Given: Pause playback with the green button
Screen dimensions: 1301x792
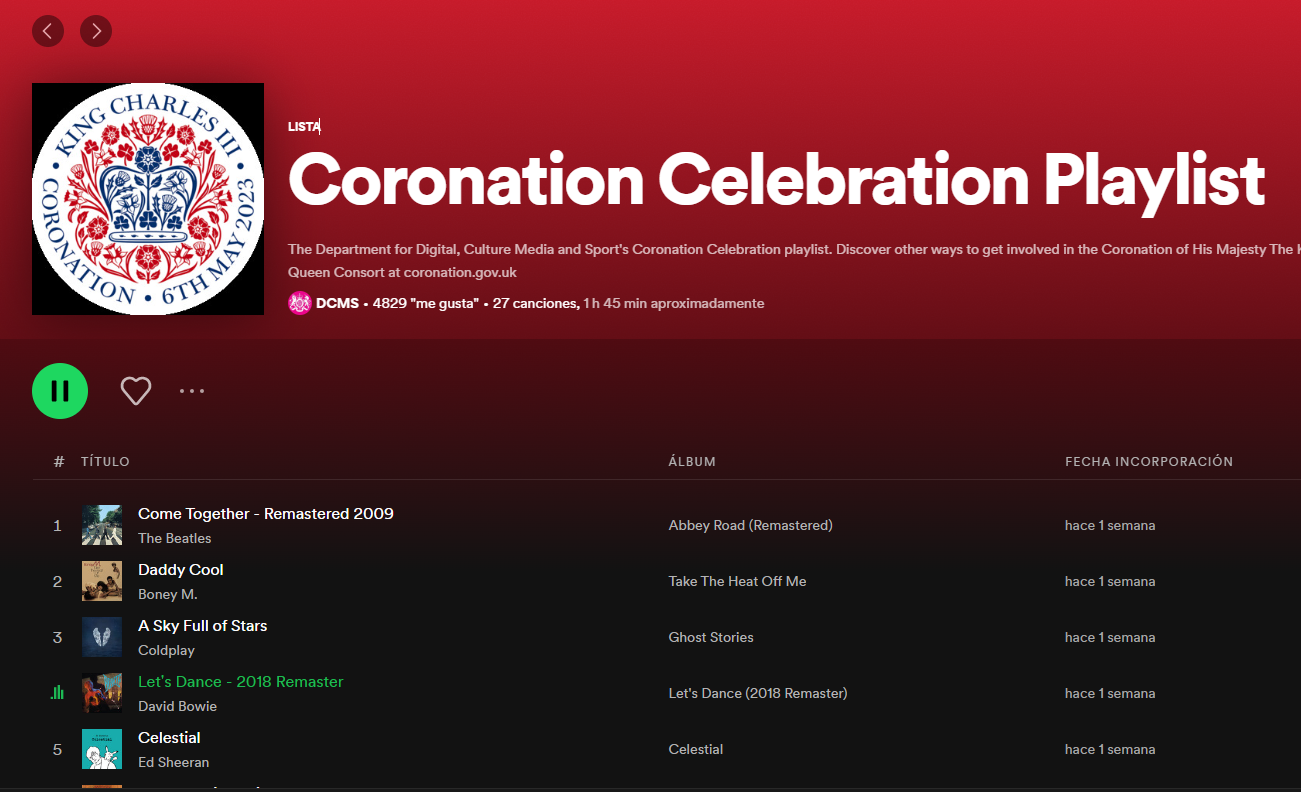Looking at the screenshot, I should 60,391.
